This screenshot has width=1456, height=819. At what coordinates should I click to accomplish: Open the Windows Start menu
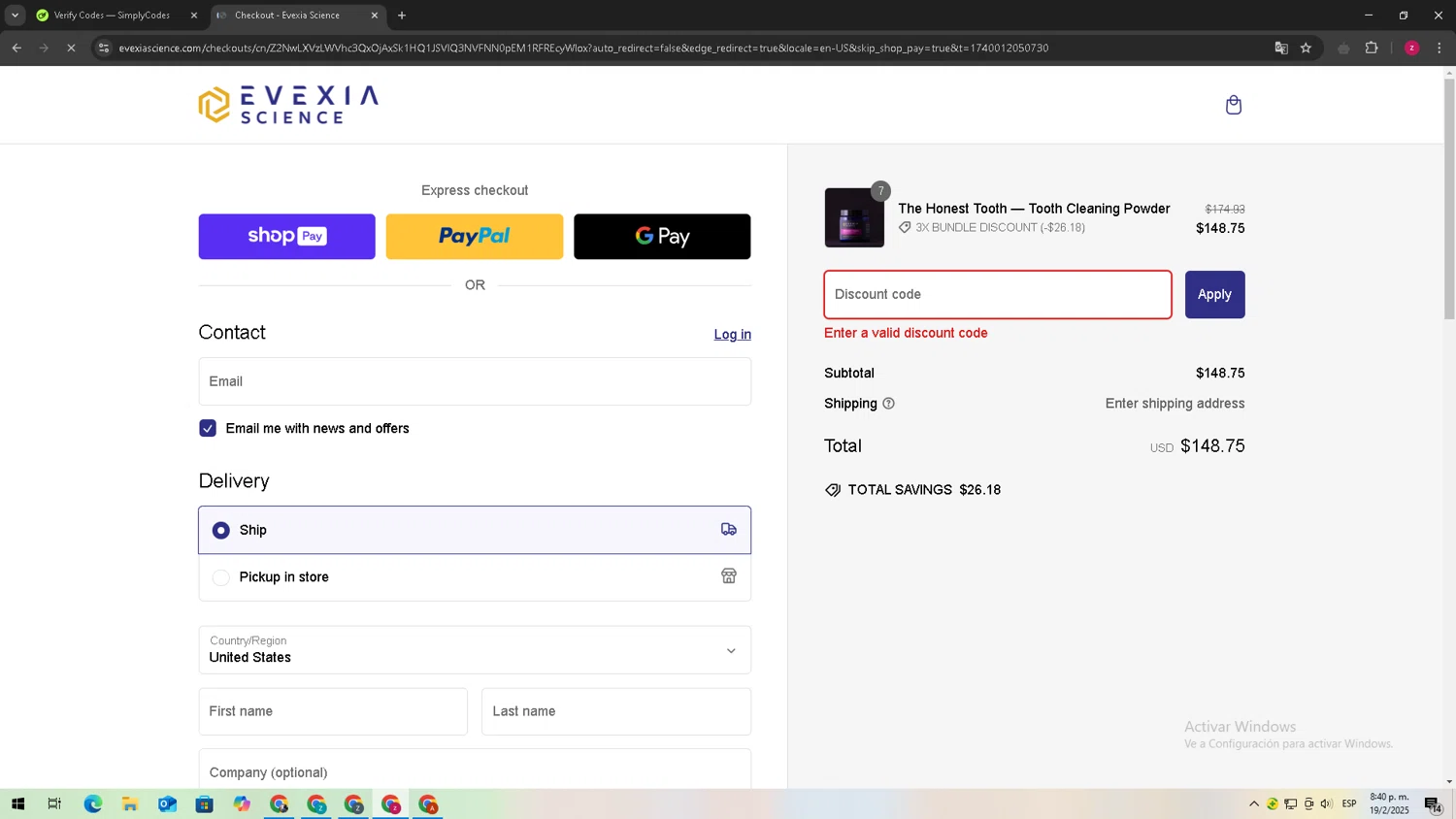click(x=17, y=804)
